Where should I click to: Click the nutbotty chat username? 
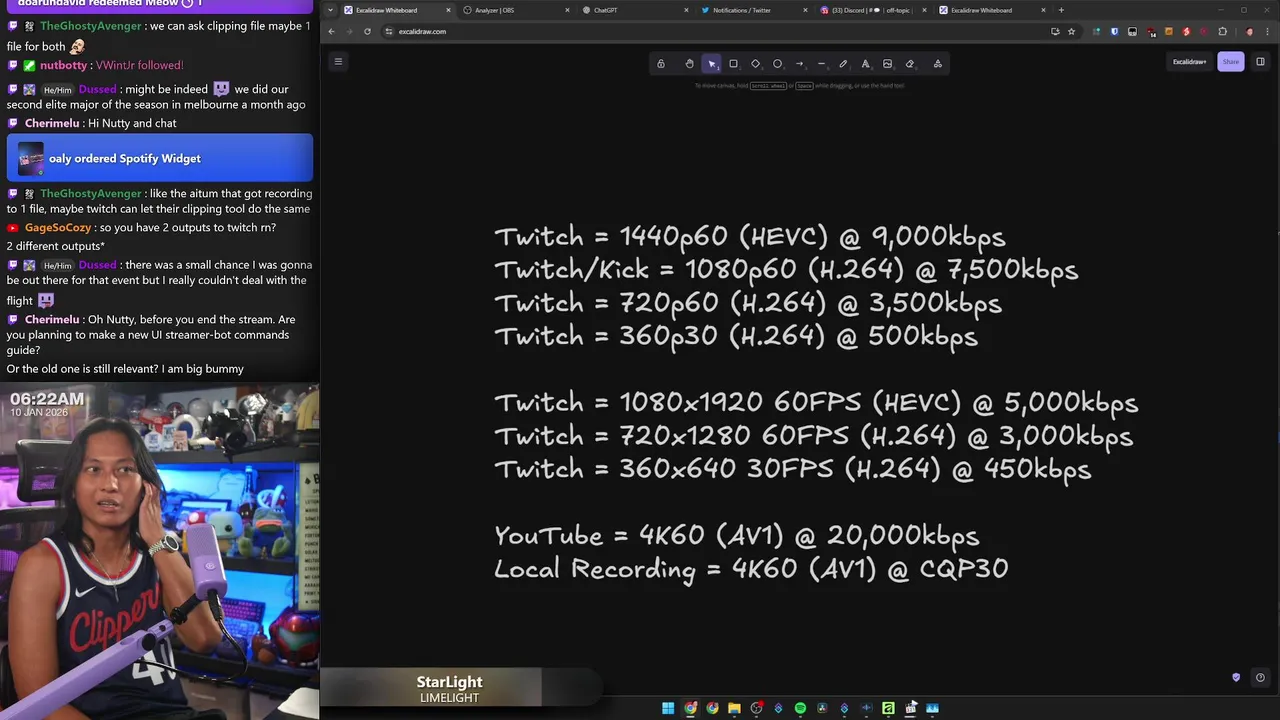click(64, 66)
